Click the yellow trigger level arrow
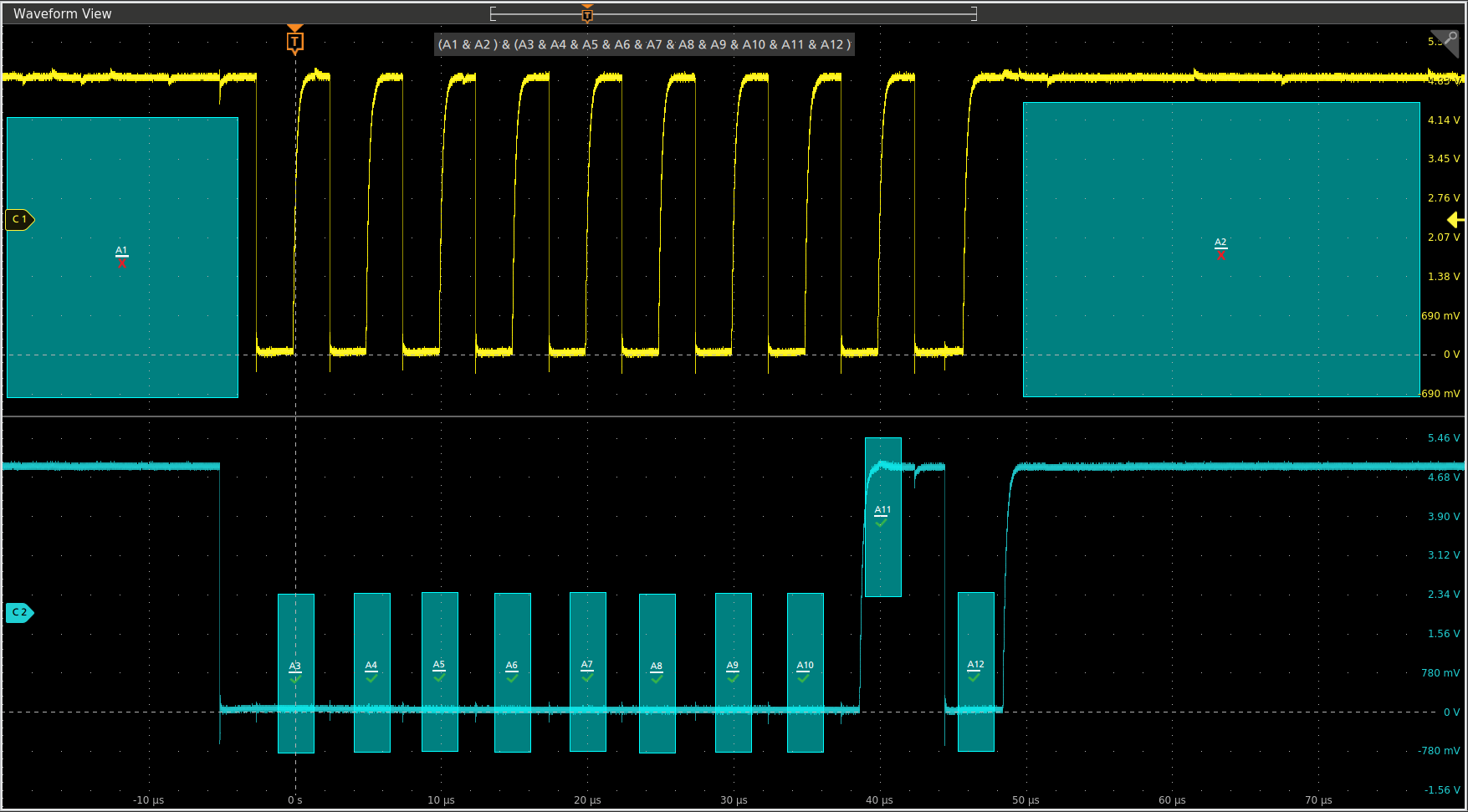The height and width of the screenshot is (812, 1468). (1455, 219)
